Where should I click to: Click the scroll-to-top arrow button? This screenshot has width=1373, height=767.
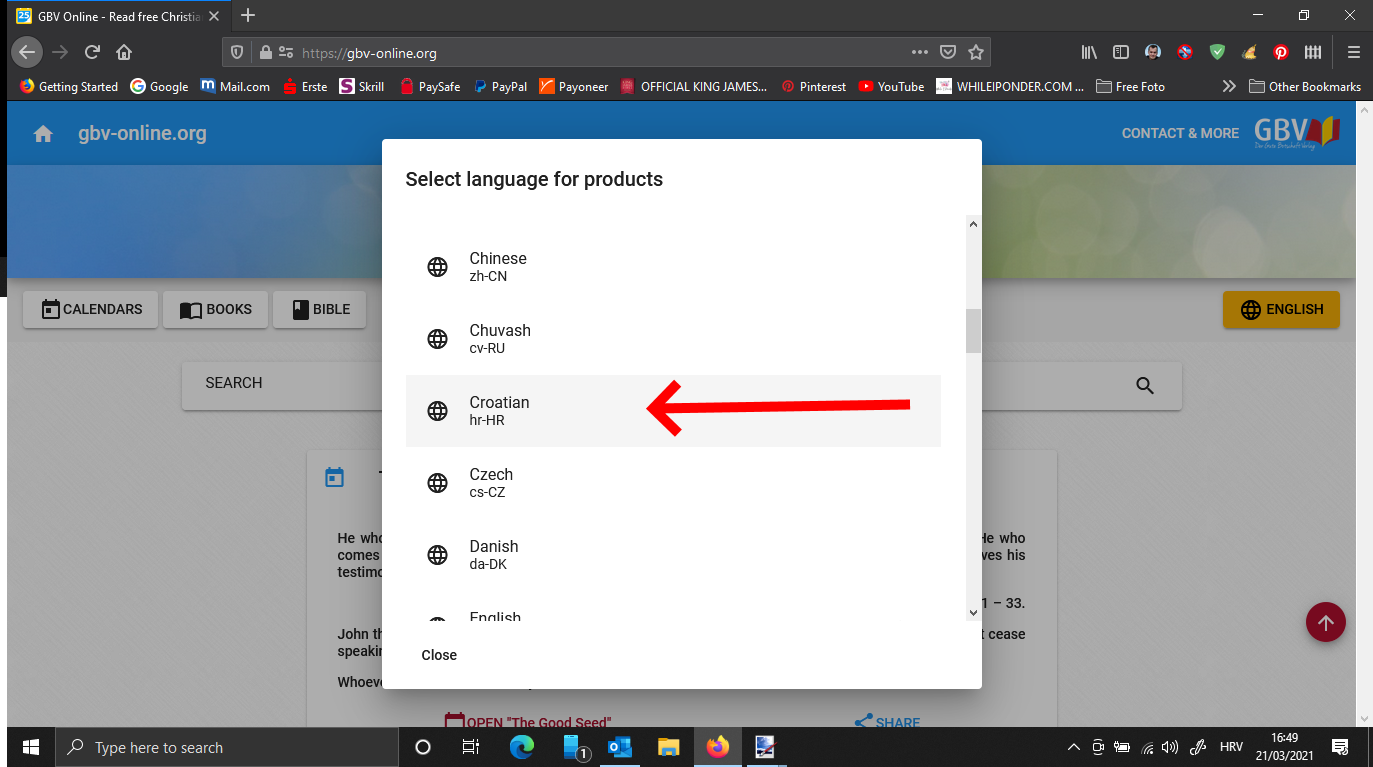click(1325, 623)
